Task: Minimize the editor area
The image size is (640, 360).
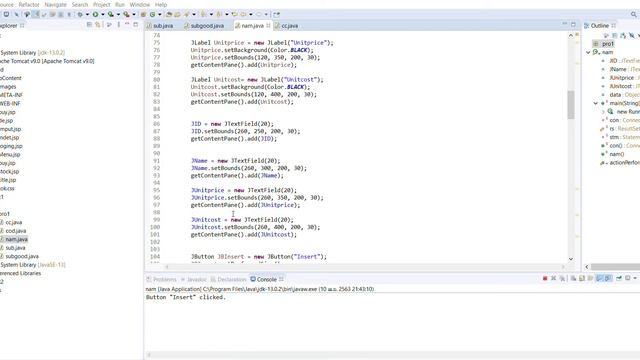Action: tap(565, 24)
